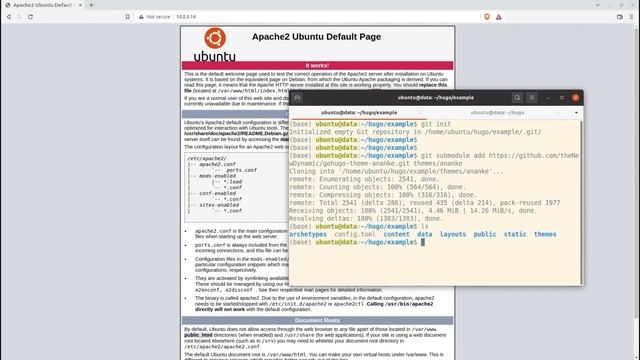Viewport: 640px width, 360px height.
Task: Open the terminal hamburger menu
Action: (532, 98)
